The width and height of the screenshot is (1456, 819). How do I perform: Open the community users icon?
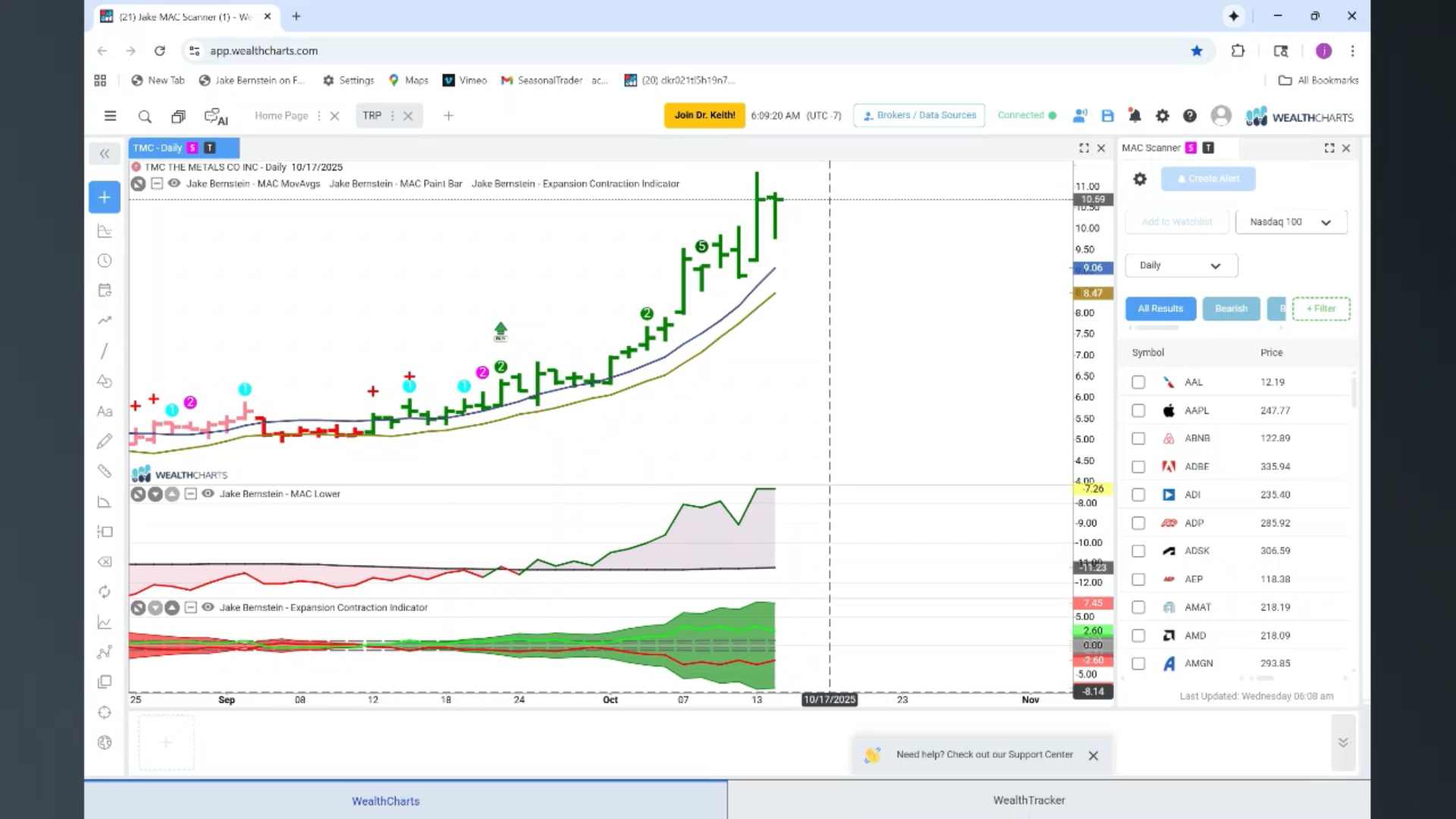pos(1080,116)
